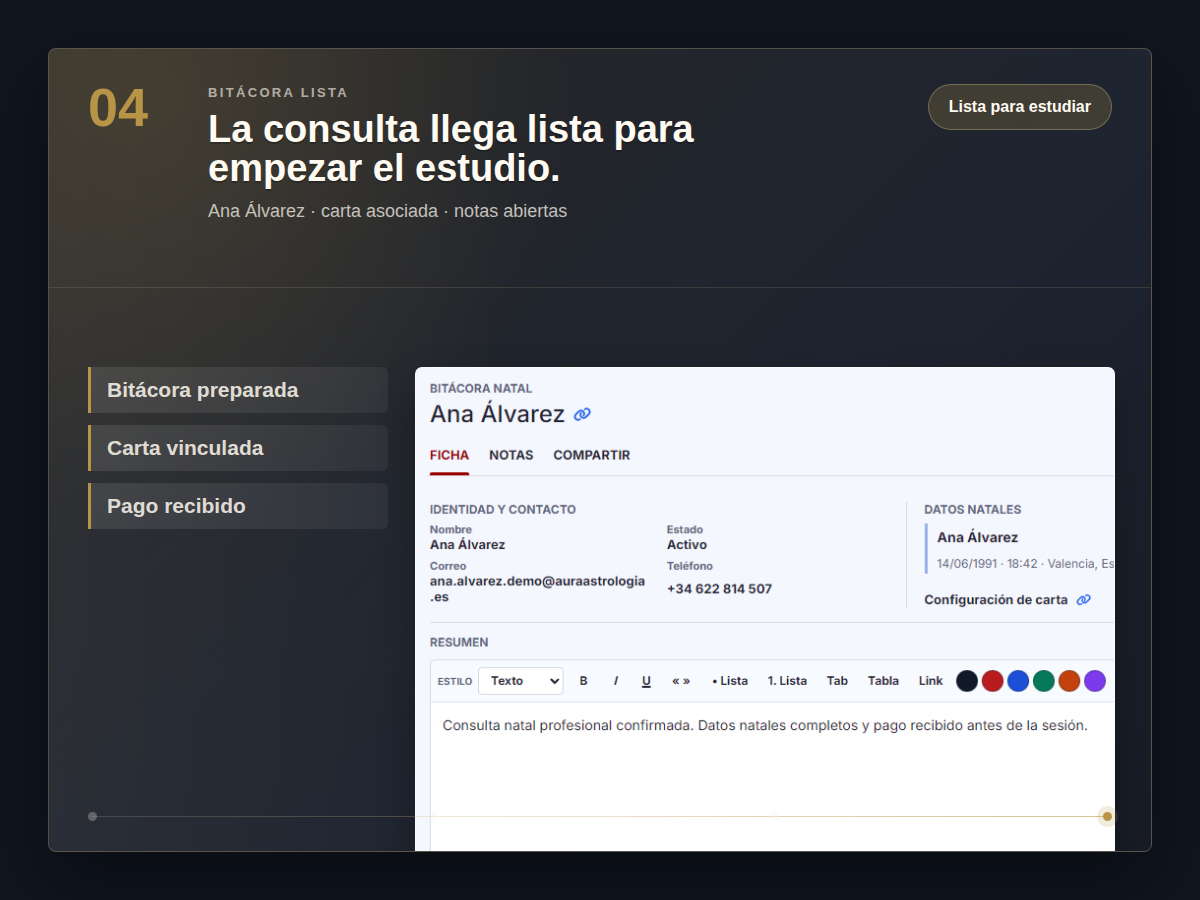1200x900 pixels.
Task: Pick the purple text color swatch
Action: [x=1095, y=681]
